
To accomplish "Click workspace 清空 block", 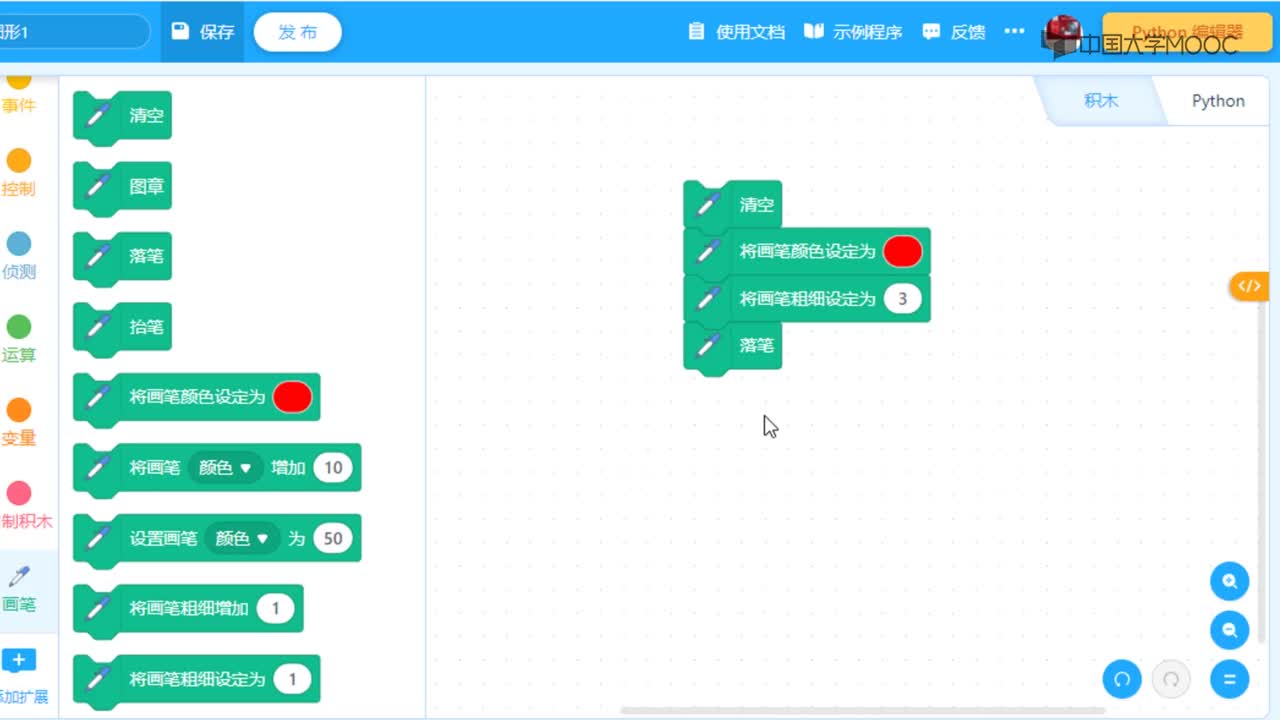I will [732, 205].
